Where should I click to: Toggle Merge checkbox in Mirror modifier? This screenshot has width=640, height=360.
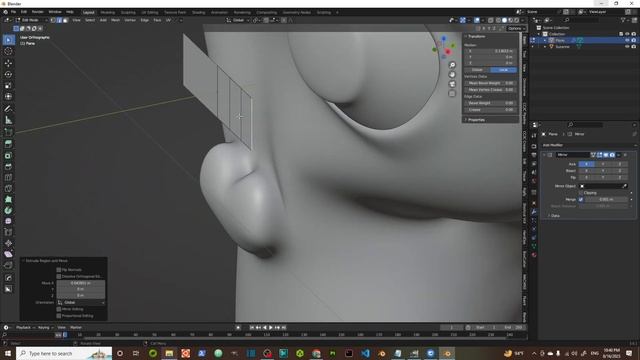click(581, 200)
